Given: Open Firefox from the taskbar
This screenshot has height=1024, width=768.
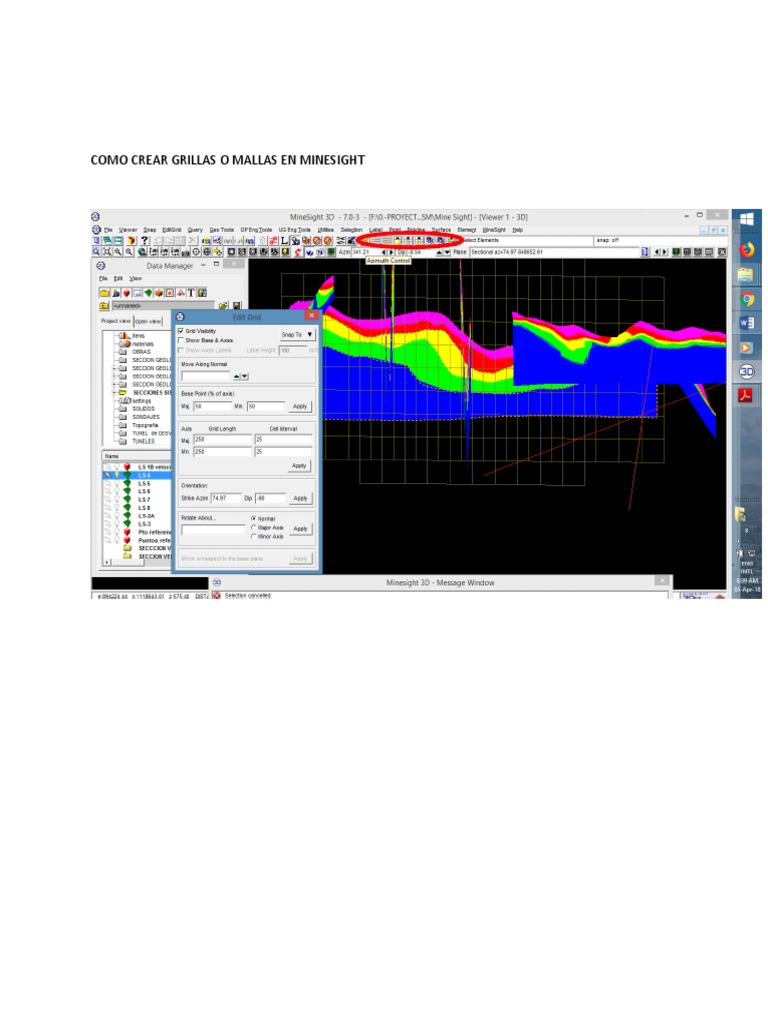Looking at the screenshot, I should tap(747, 249).
